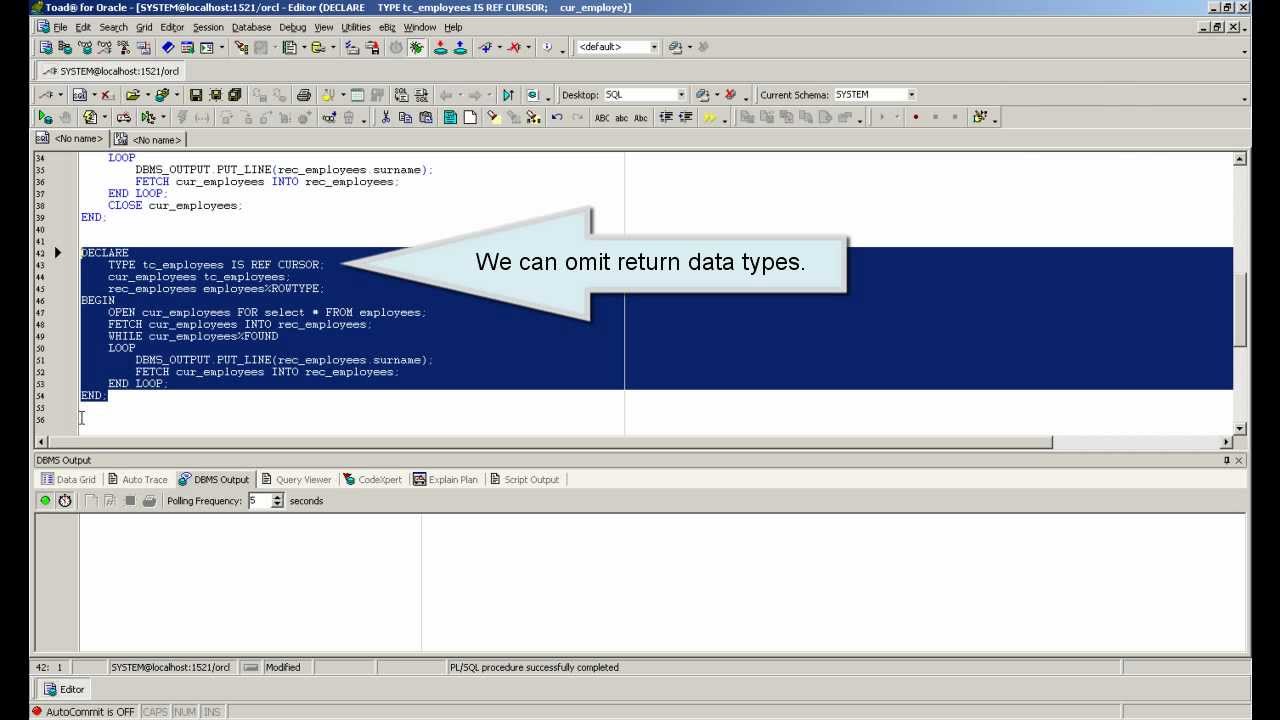Click the Editor window button at bottom

[64, 689]
